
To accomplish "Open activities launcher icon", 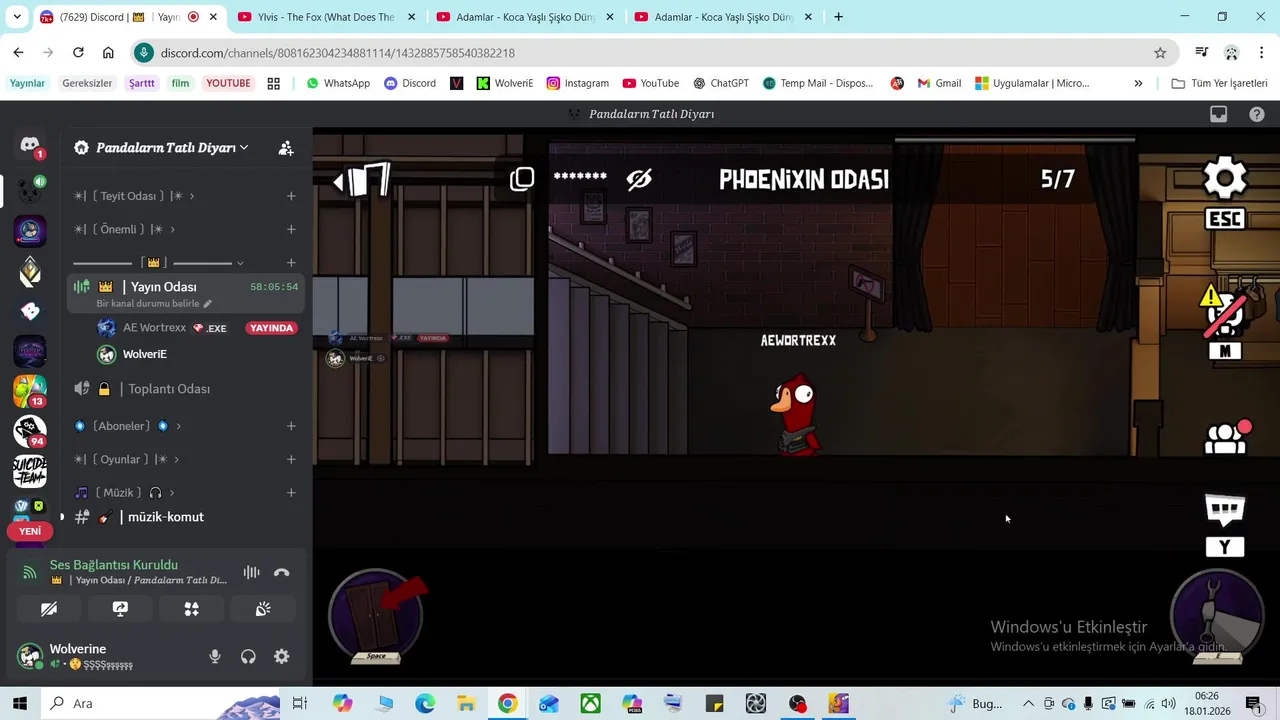I will click(x=191, y=609).
